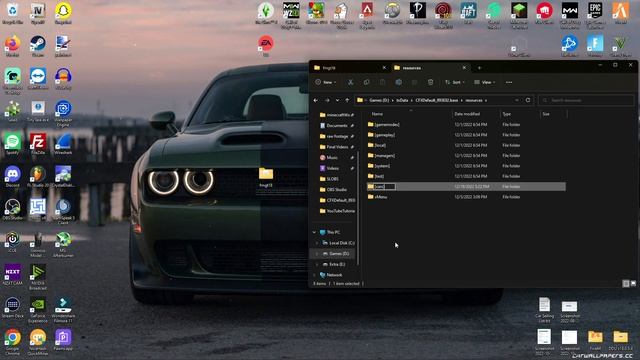
Task: Open the See more ellipsis in Explorer toolbar
Action: tap(509, 82)
